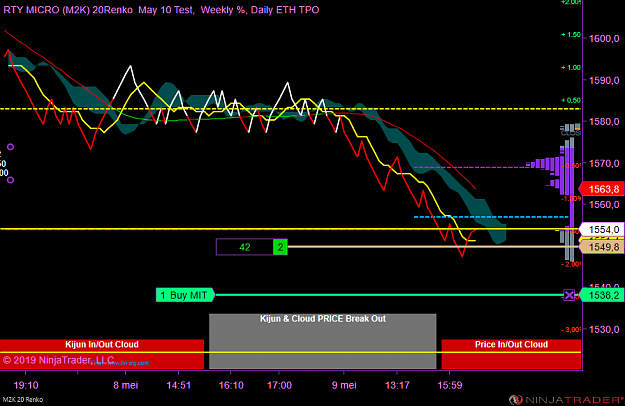Click the 'M2K 20 Renko' chart tab label
This screenshot has width=625, height=406.
click(x=23, y=400)
